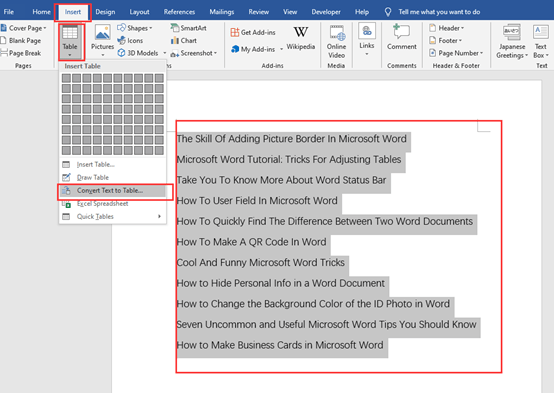Image resolution: width=554 pixels, height=393 pixels.
Task: Switch to the Layout tab
Action: point(139,12)
